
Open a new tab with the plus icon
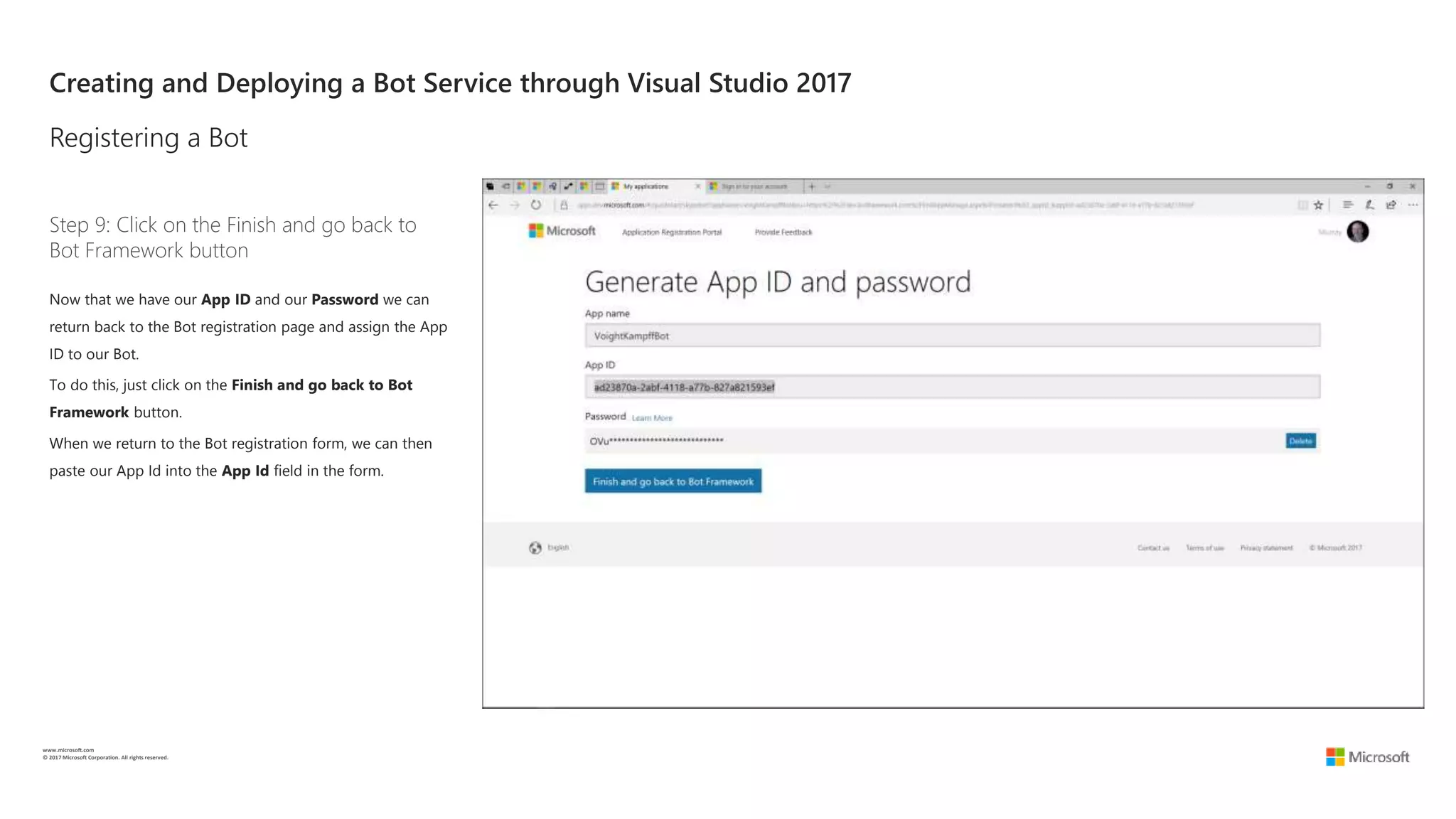click(x=812, y=187)
